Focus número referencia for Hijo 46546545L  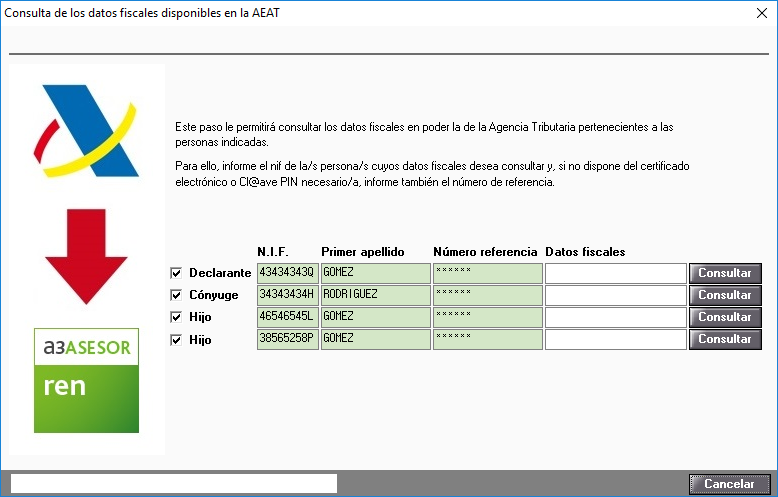click(488, 317)
